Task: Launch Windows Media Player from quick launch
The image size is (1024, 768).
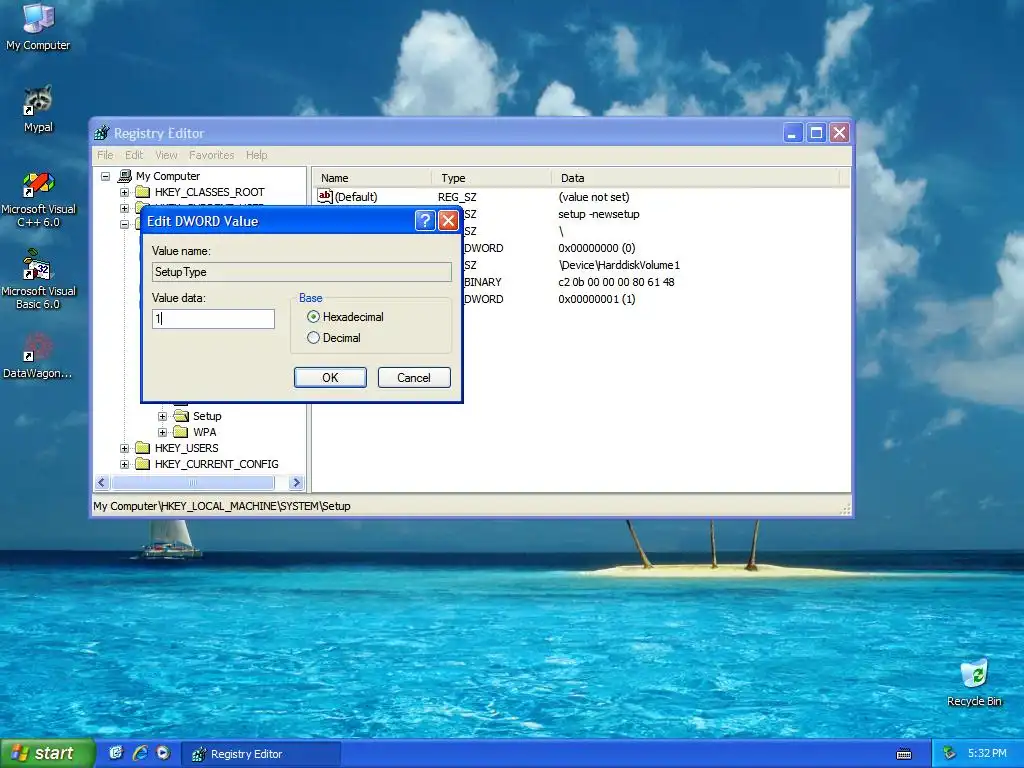Action: (163, 753)
